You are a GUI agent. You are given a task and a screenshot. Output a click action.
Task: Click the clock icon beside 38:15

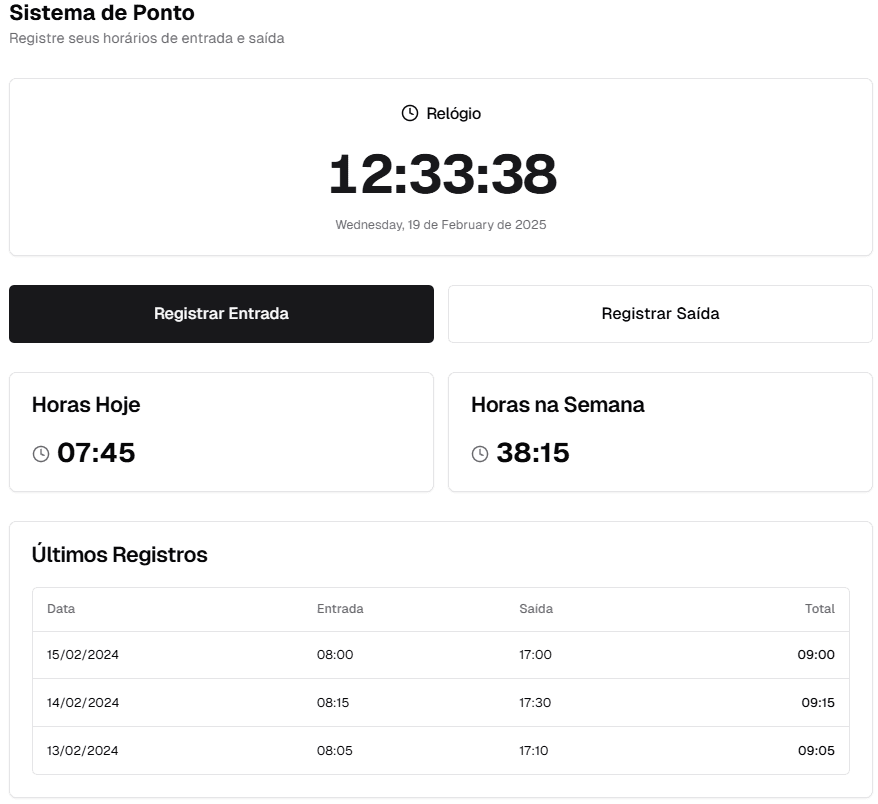coord(480,454)
